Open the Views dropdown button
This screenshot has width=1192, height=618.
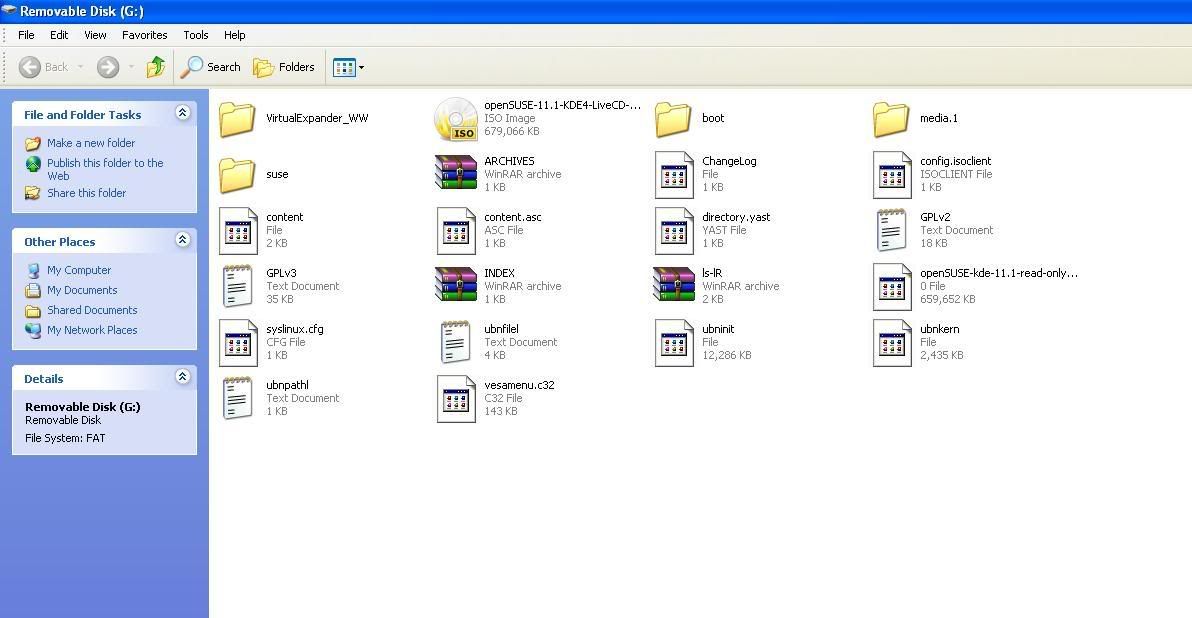[348, 68]
